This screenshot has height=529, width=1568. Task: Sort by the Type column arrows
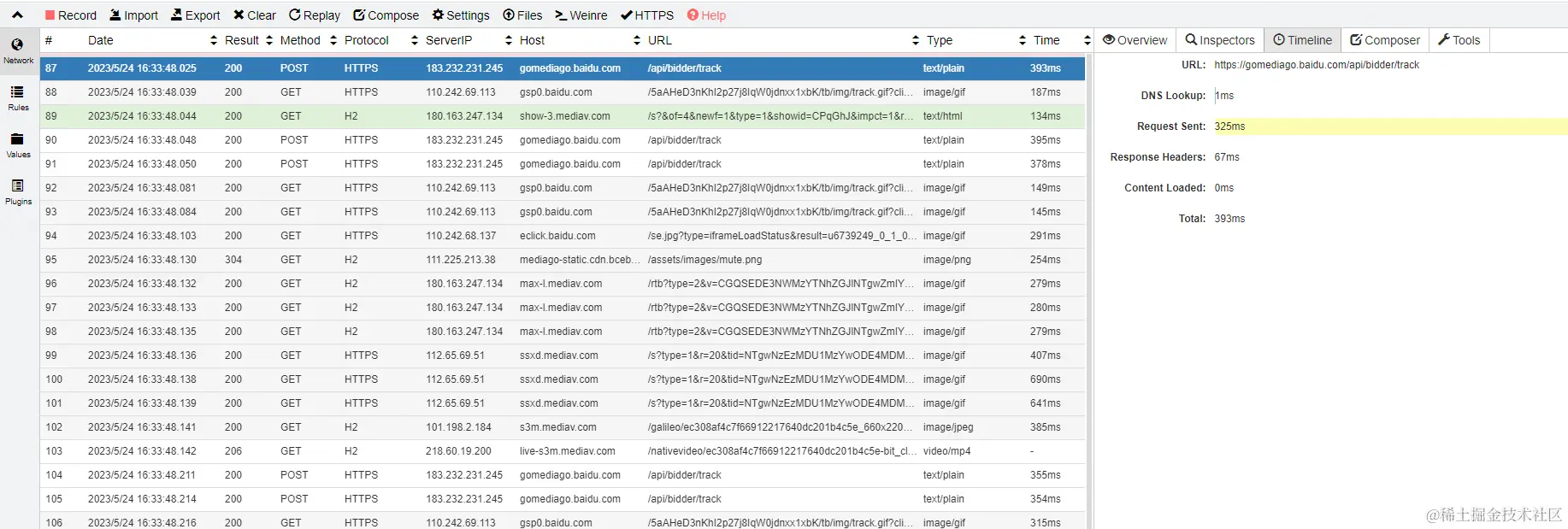click(x=1023, y=40)
